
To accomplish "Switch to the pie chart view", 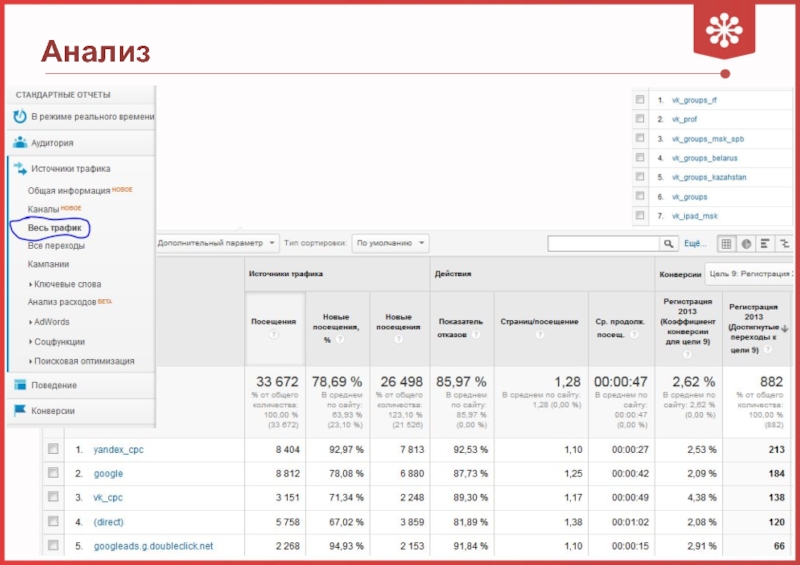I will 745,244.
